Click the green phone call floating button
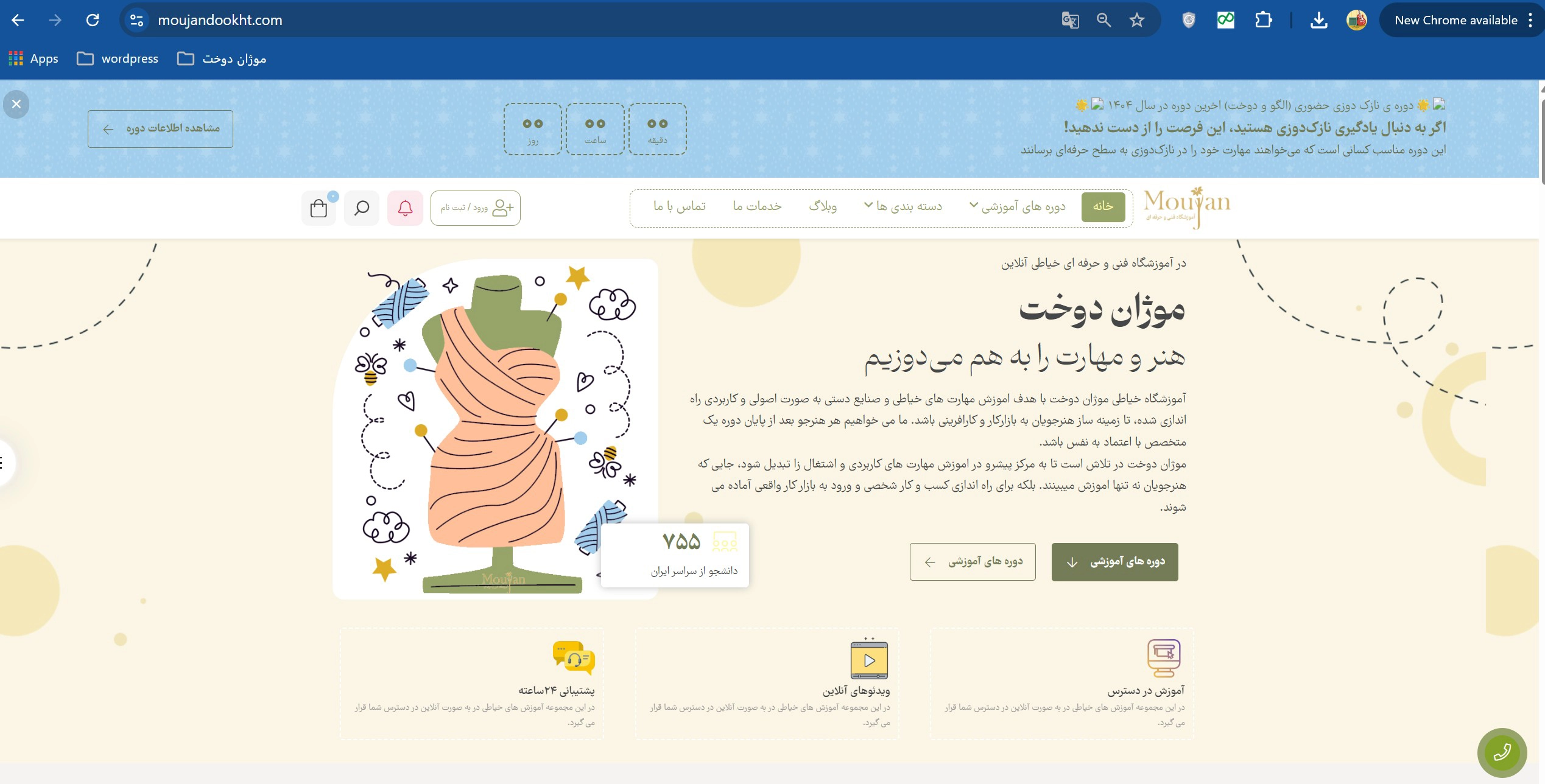Viewport: 1545px width, 784px height. (1502, 752)
